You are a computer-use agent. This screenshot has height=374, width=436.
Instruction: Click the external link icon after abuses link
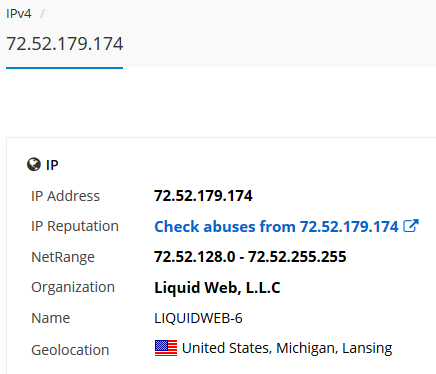411,226
